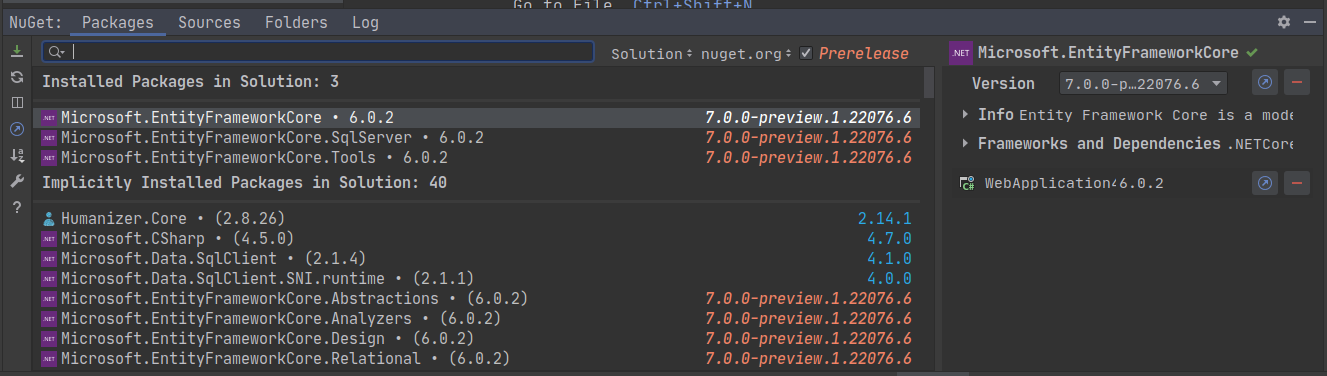This screenshot has width=1327, height=376.
Task: Open the nuget.org source dropdown
Action: [746, 54]
